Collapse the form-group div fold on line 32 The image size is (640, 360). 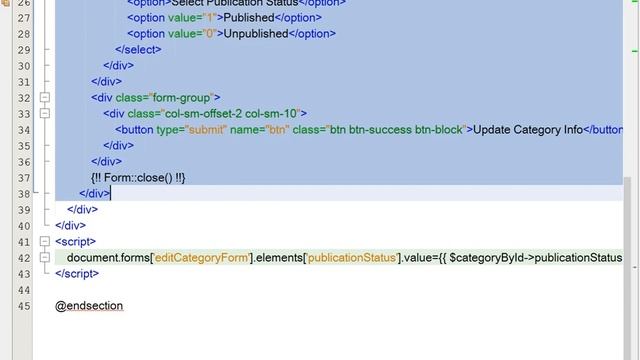click(44, 97)
